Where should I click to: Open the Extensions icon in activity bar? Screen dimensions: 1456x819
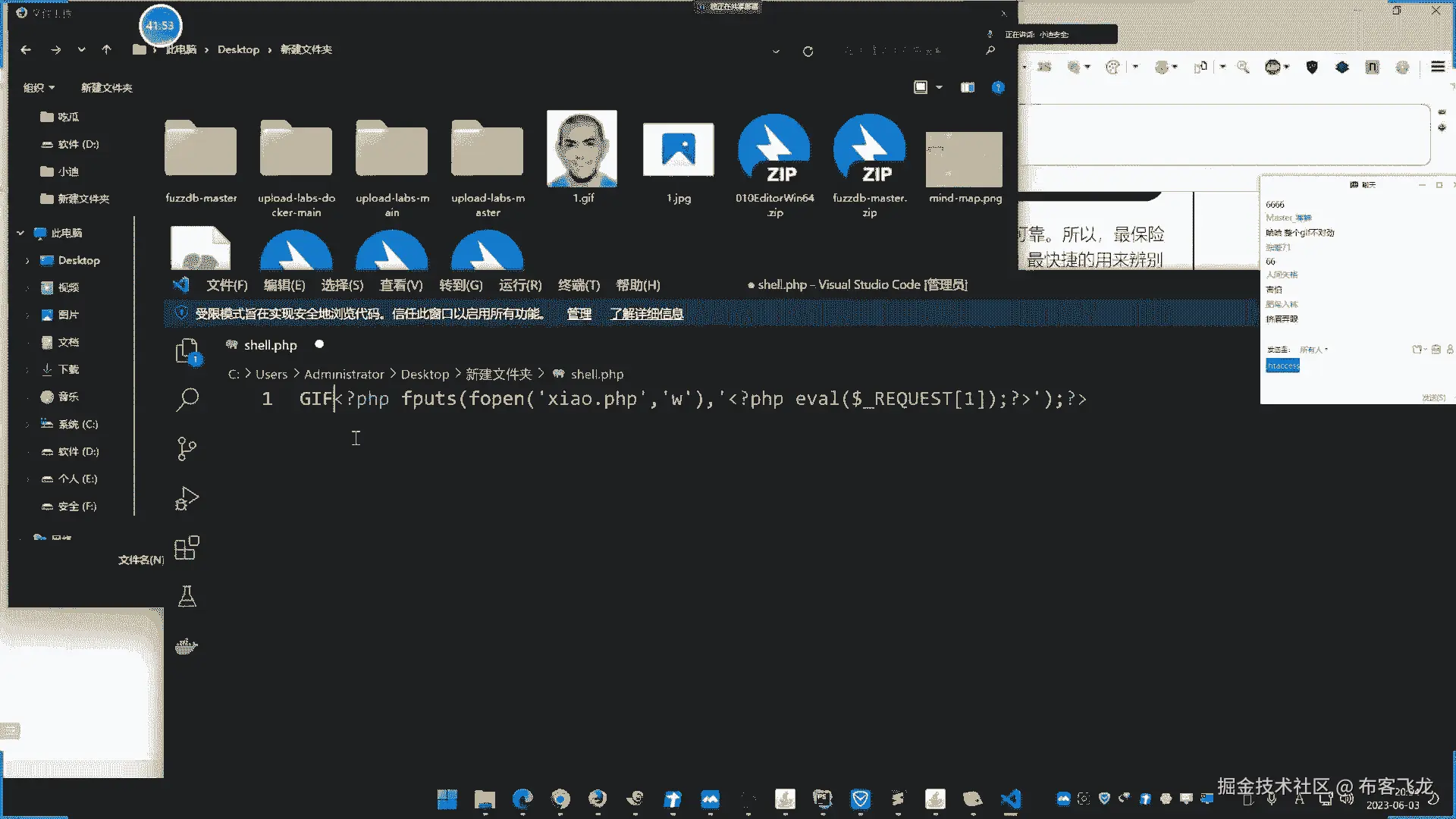[187, 548]
